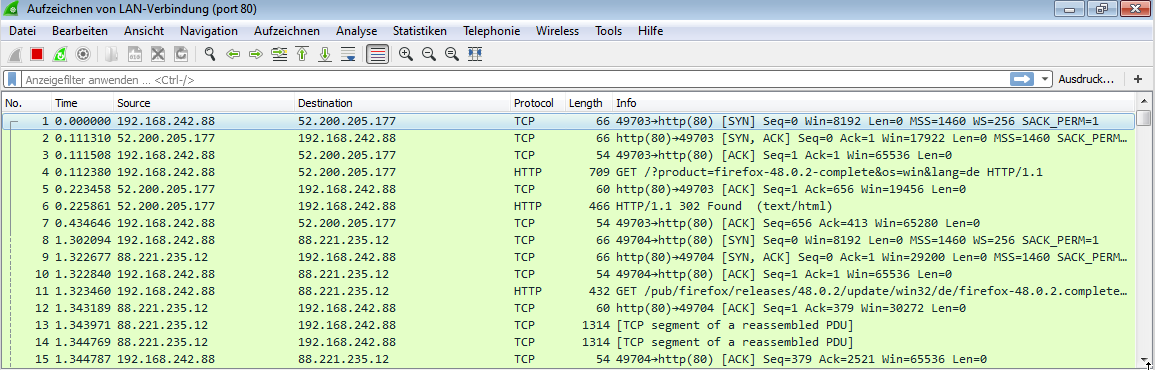Viewport: 1155px width, 370px height.
Task: Sort by the Protocol column header
Action: (537, 103)
